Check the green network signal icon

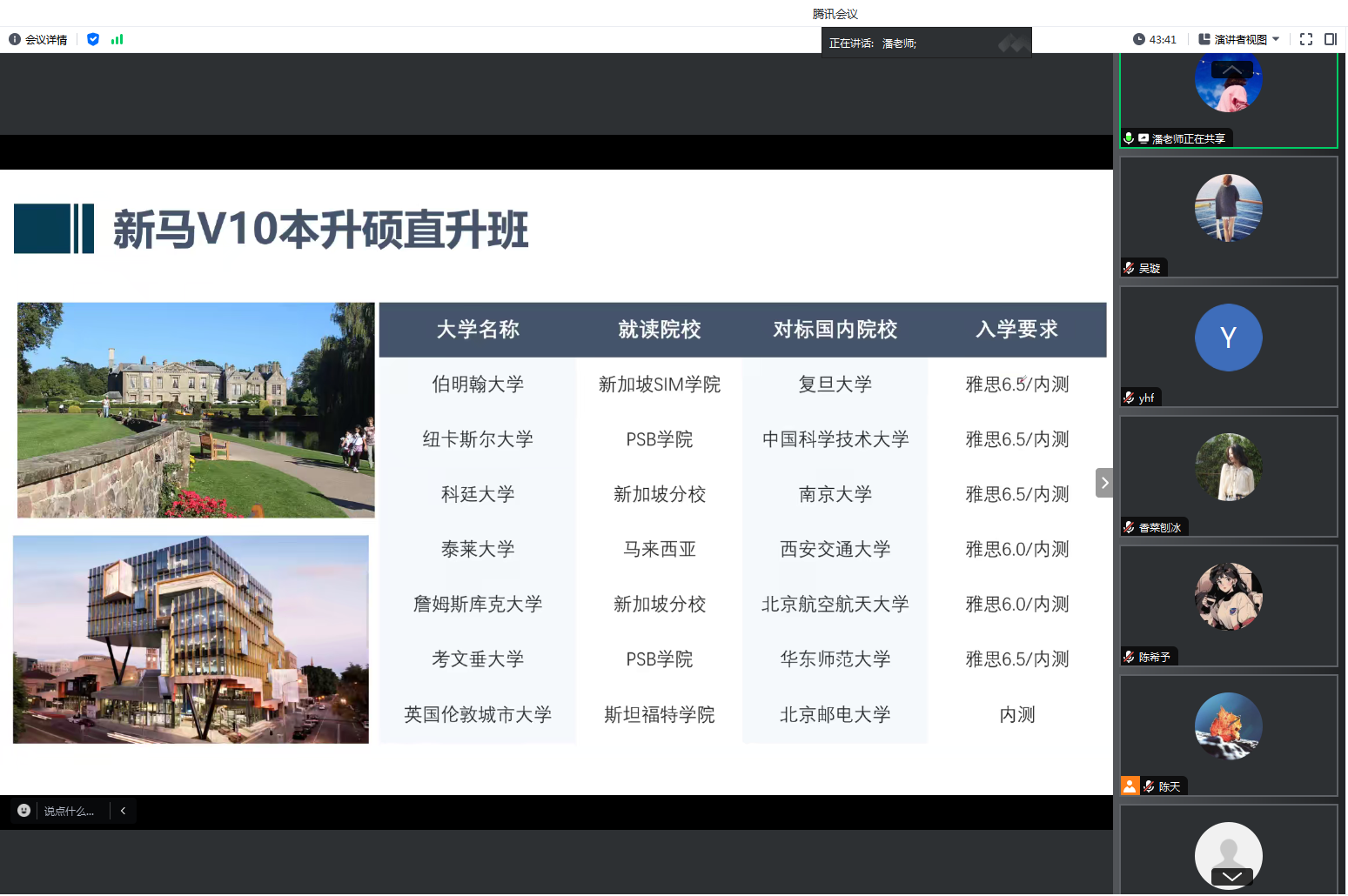(x=117, y=39)
